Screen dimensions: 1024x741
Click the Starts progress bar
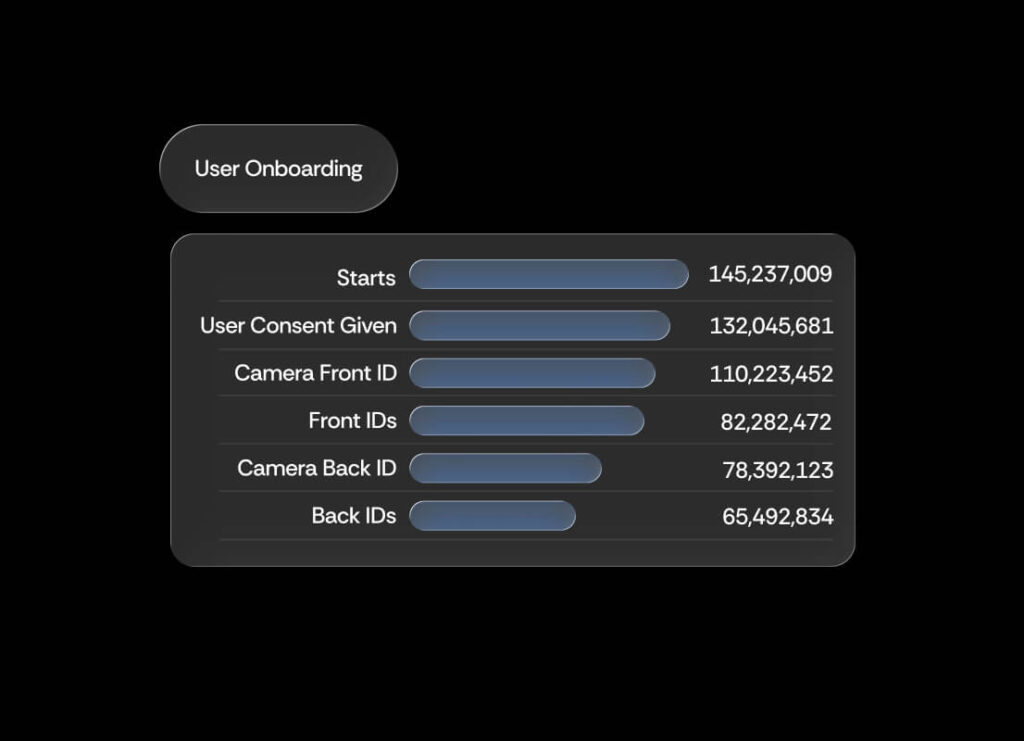(x=548, y=274)
